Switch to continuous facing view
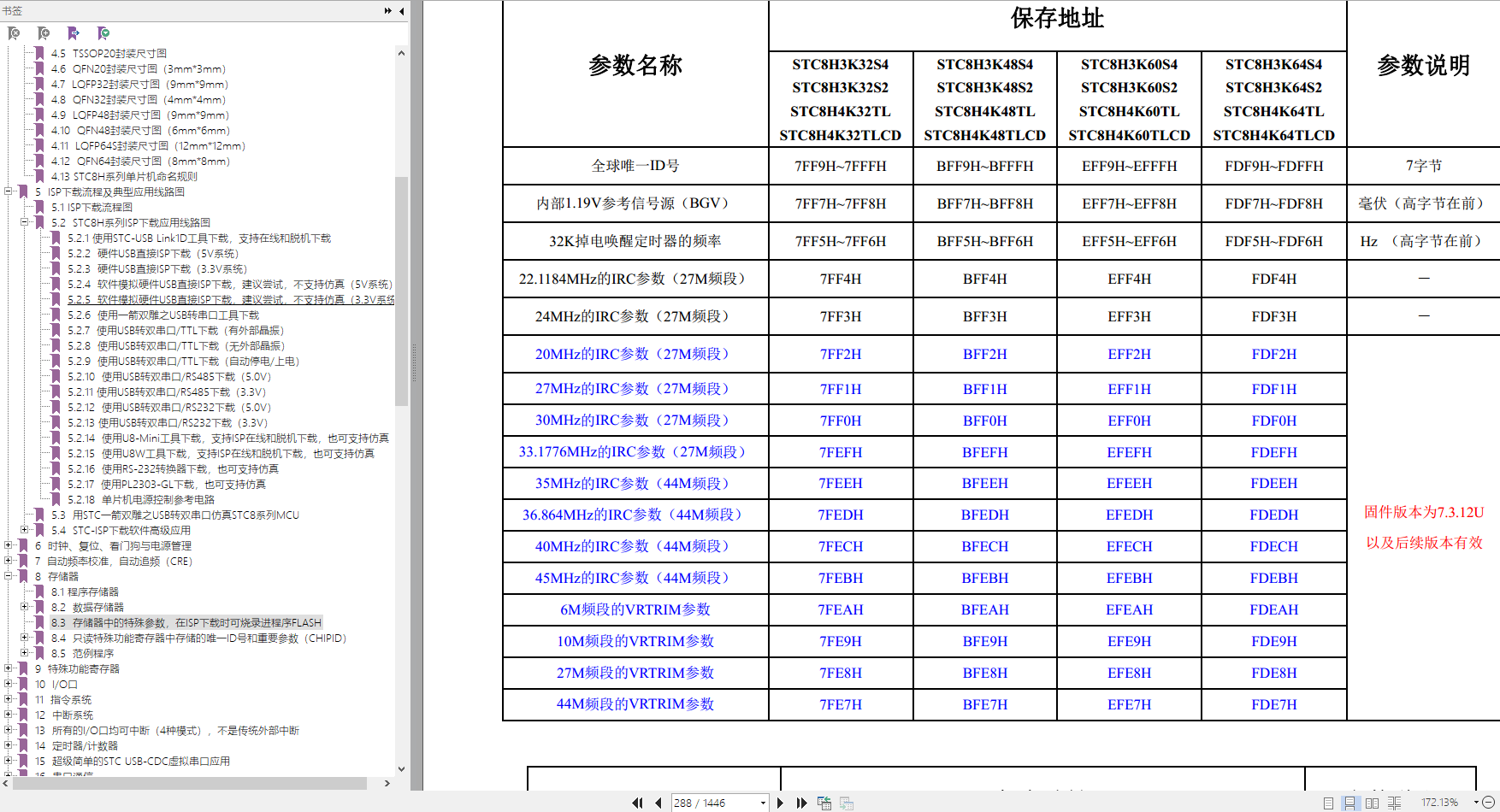 point(1394,803)
